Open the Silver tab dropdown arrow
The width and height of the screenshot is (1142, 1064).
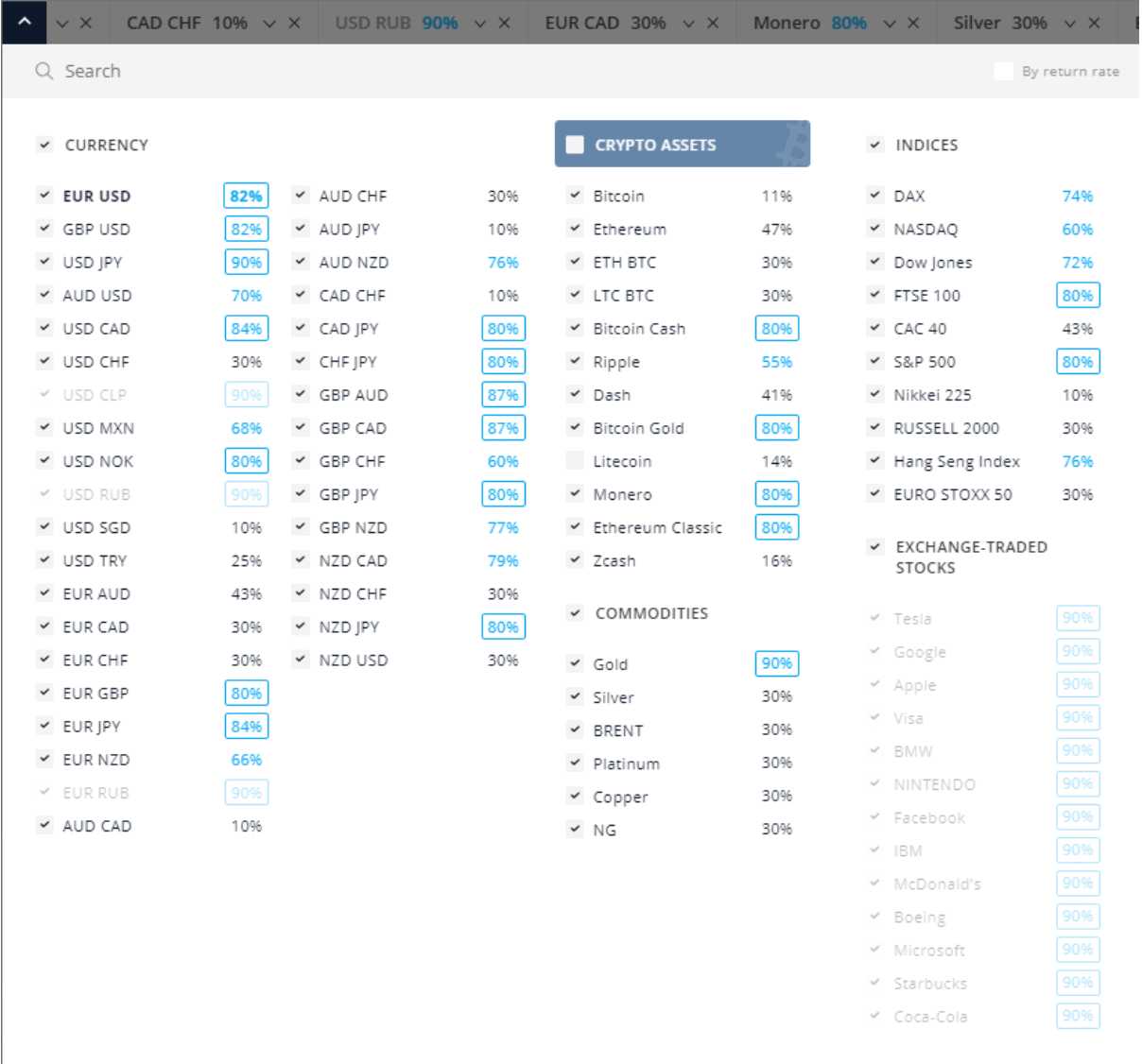[x=1069, y=23]
